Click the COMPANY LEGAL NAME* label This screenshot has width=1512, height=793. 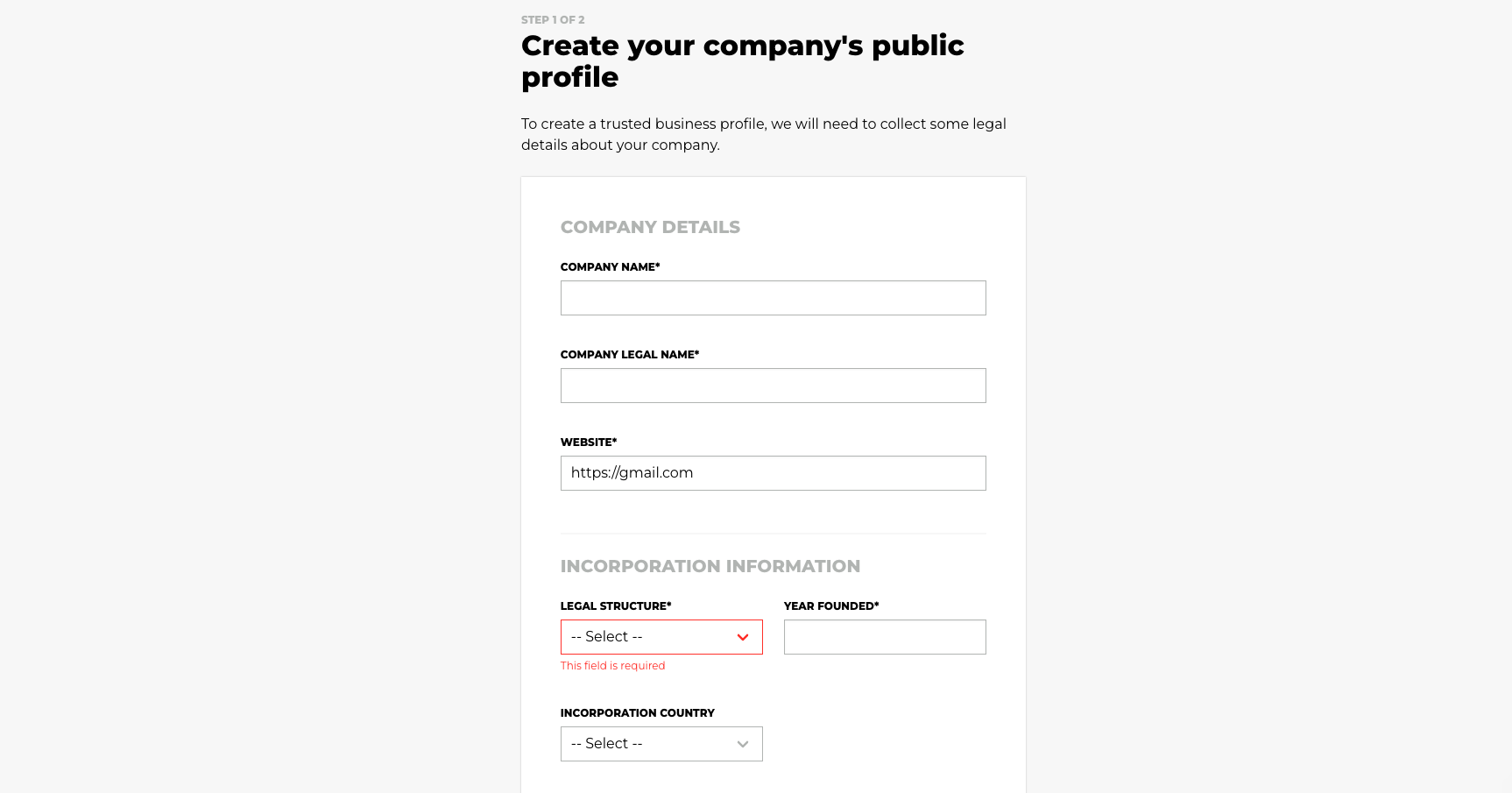click(630, 355)
